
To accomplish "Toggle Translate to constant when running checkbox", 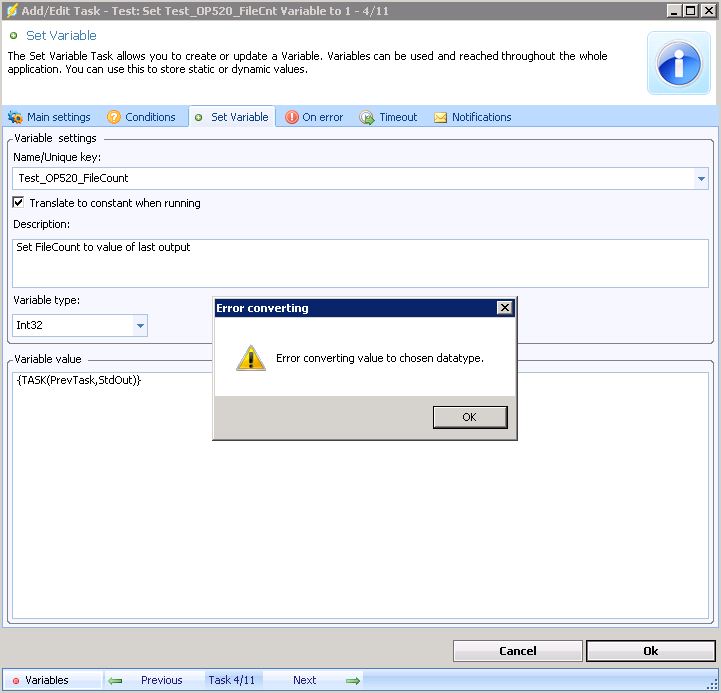I will click(x=18, y=203).
